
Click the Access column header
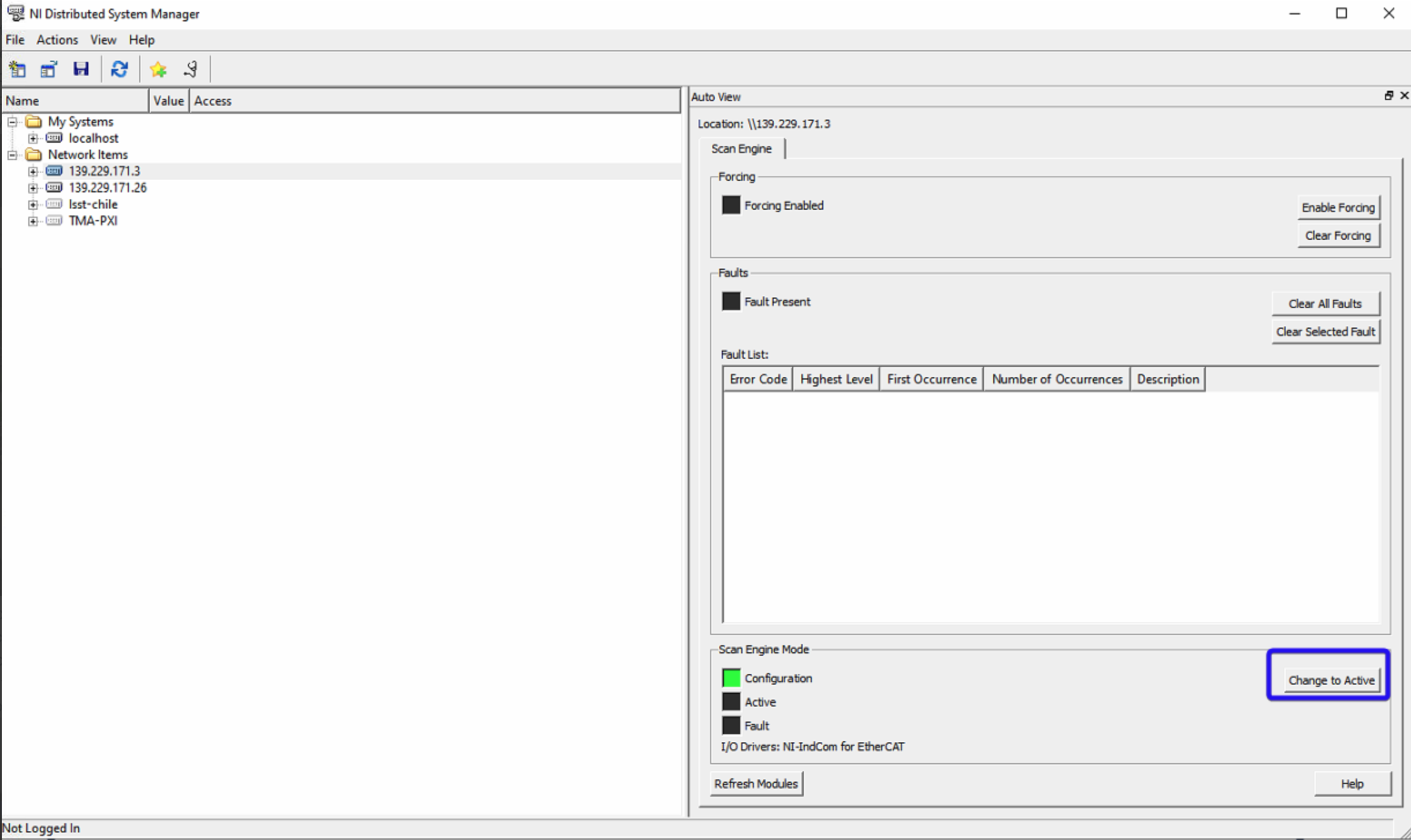[x=435, y=101]
